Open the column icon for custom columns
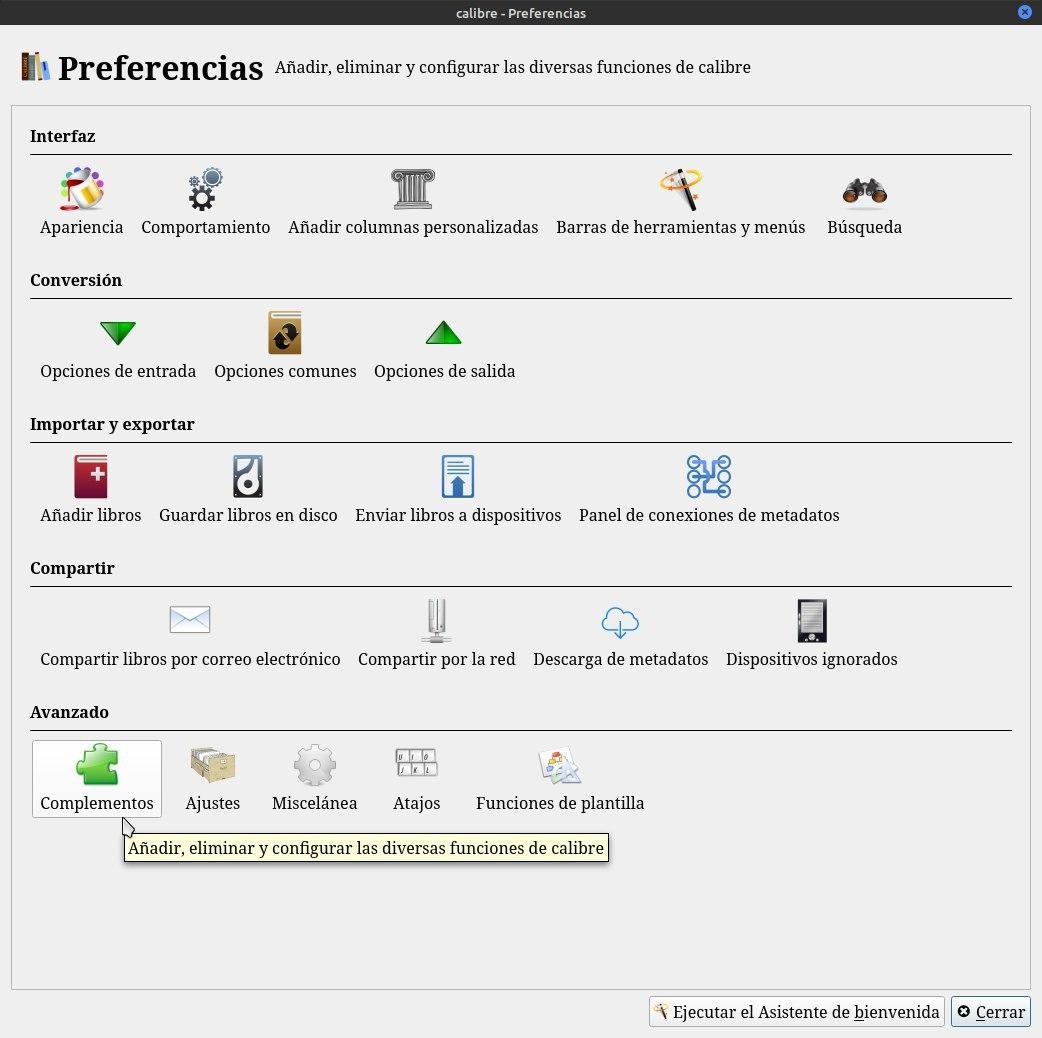This screenshot has width=1042, height=1038. click(x=413, y=189)
